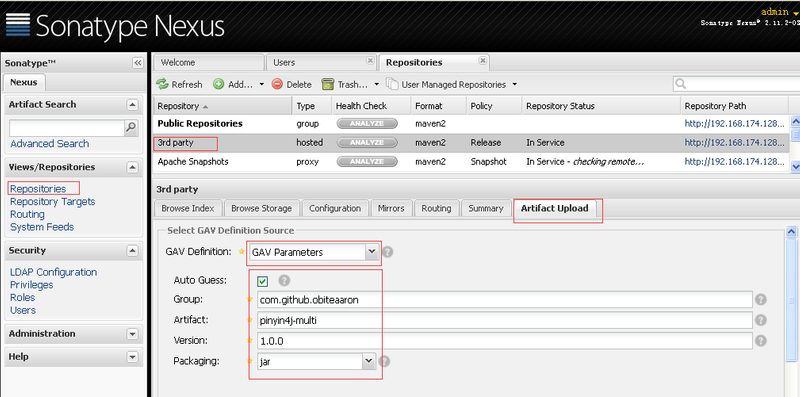Open the Add repository menu

coord(239,85)
